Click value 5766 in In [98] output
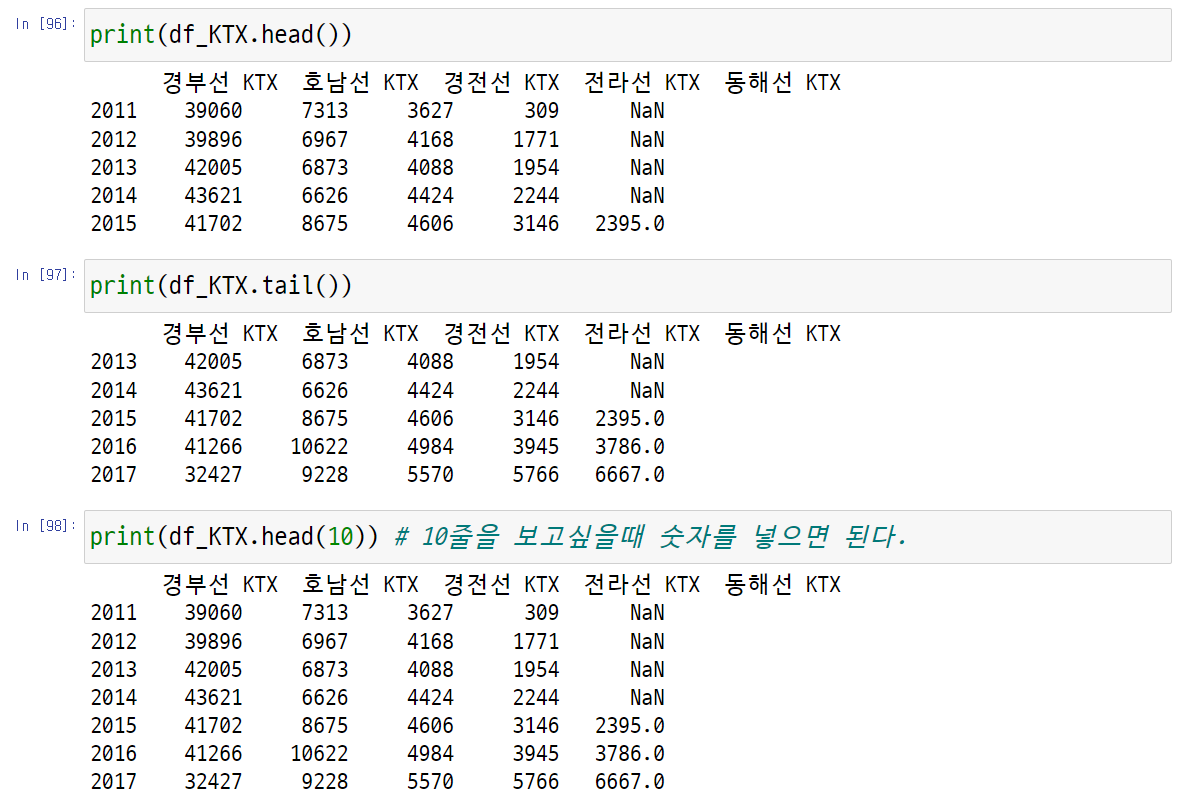The image size is (1180, 796). click(x=536, y=782)
